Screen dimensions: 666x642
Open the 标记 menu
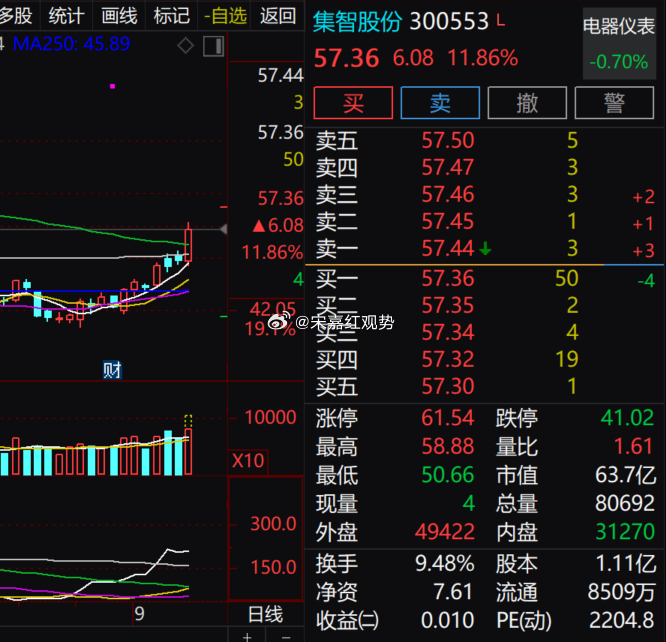[172, 16]
